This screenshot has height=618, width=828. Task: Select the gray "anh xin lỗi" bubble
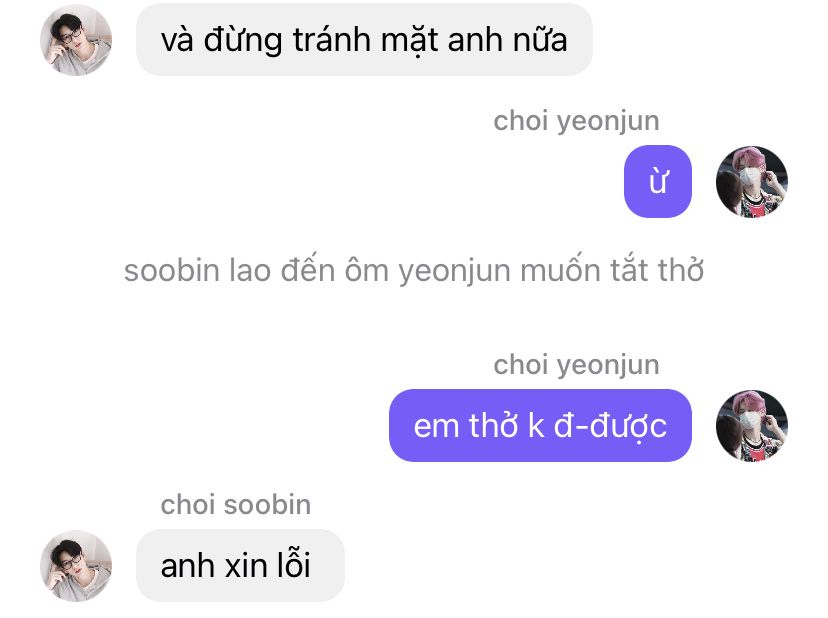point(240,566)
